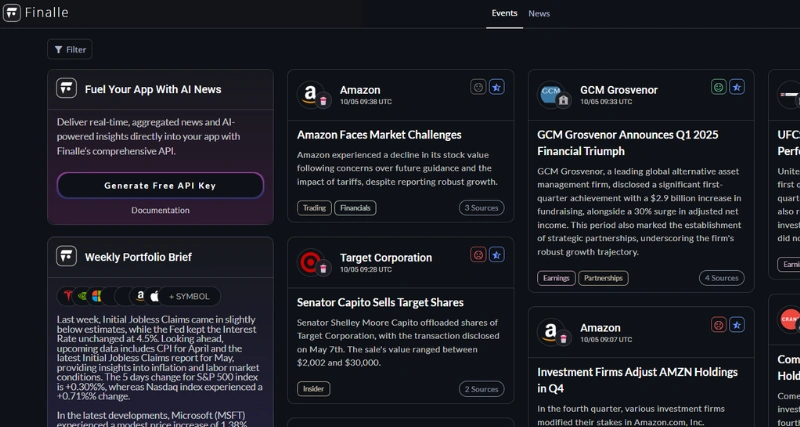800x427 pixels.
Task: Click the green happy sentiment face on GCM card
Action: pos(718,87)
